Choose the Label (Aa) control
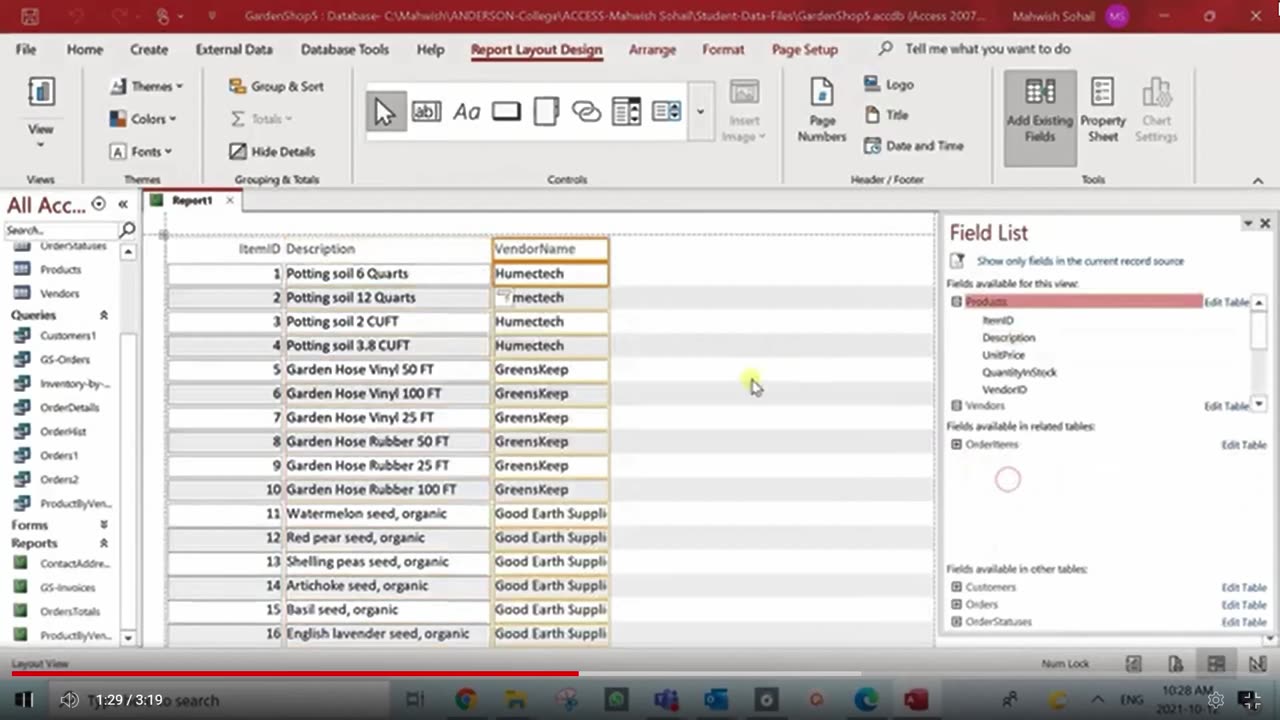This screenshot has width=1280, height=720. (x=466, y=111)
